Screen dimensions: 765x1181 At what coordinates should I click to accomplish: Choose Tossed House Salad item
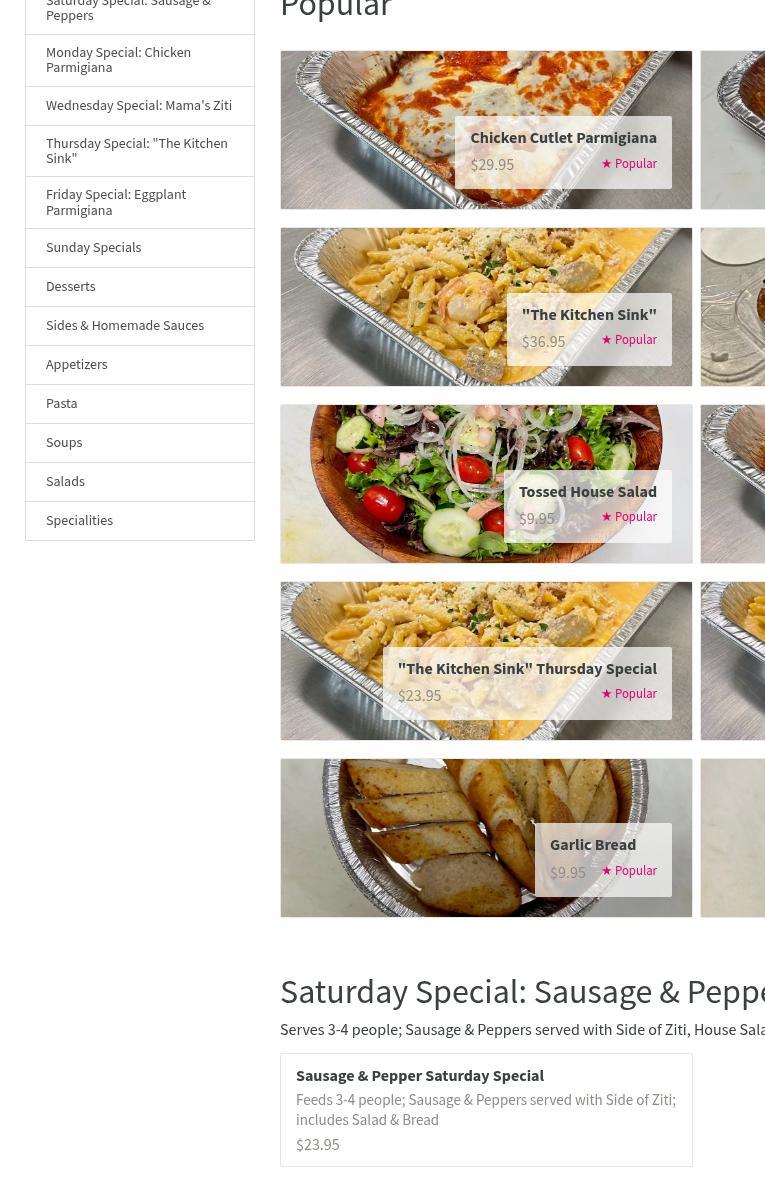(x=486, y=484)
